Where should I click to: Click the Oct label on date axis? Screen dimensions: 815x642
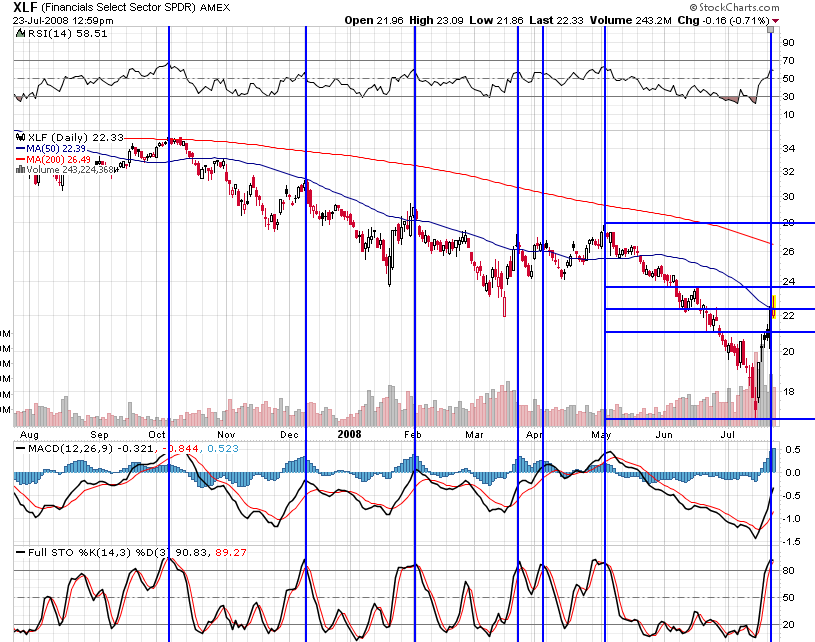(x=157, y=435)
